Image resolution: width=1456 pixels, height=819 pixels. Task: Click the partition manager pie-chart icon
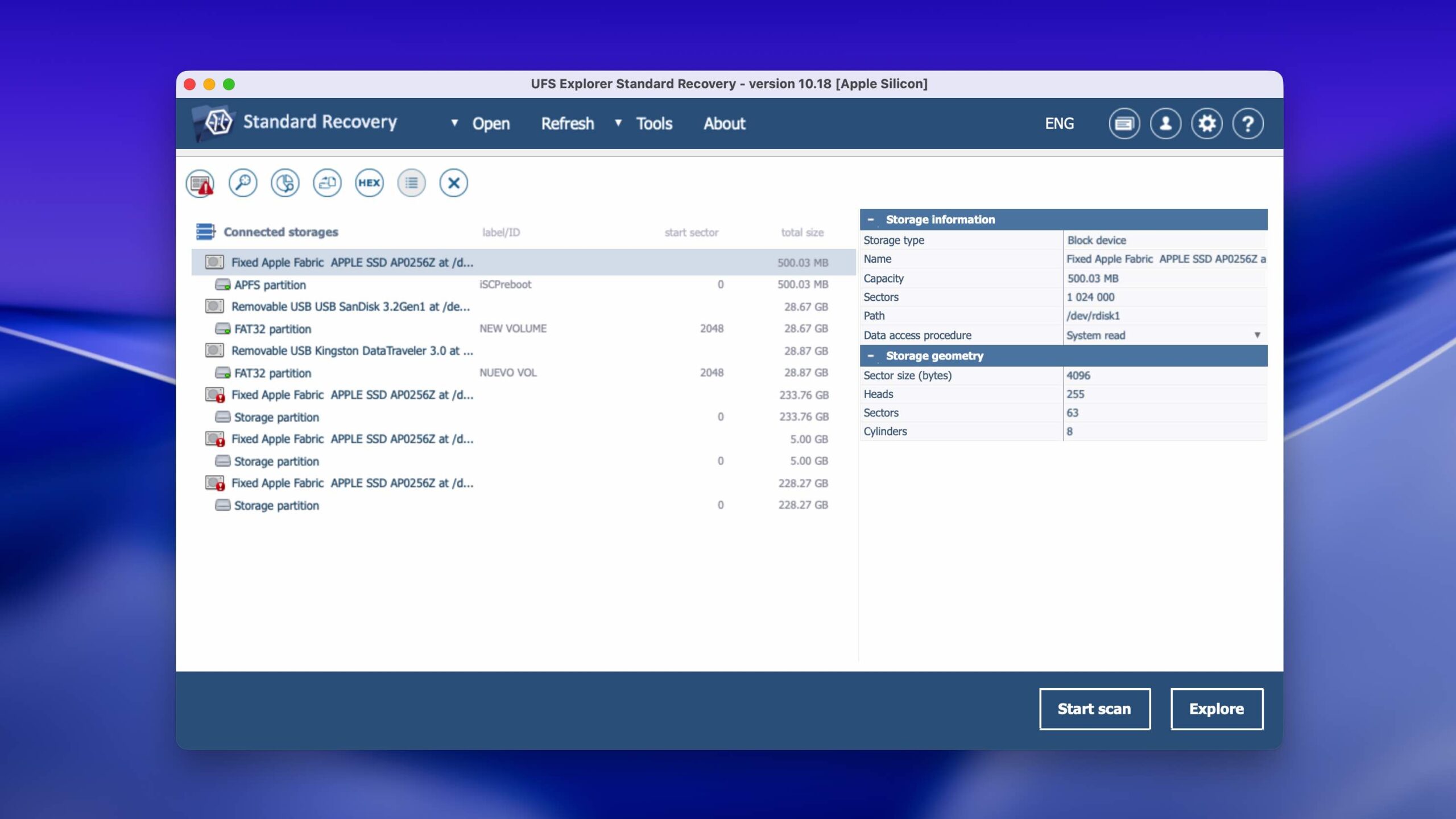coord(285,183)
